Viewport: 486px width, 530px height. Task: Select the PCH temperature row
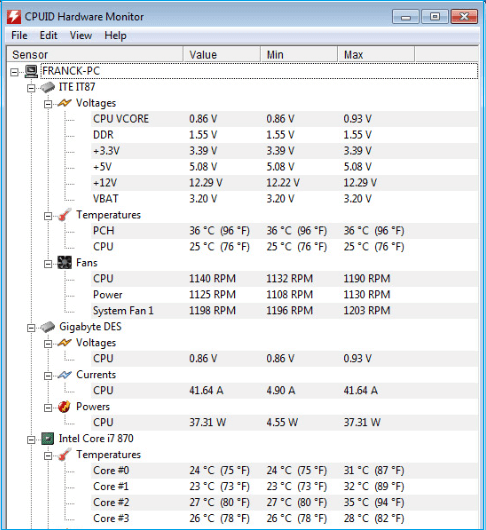click(x=284, y=231)
